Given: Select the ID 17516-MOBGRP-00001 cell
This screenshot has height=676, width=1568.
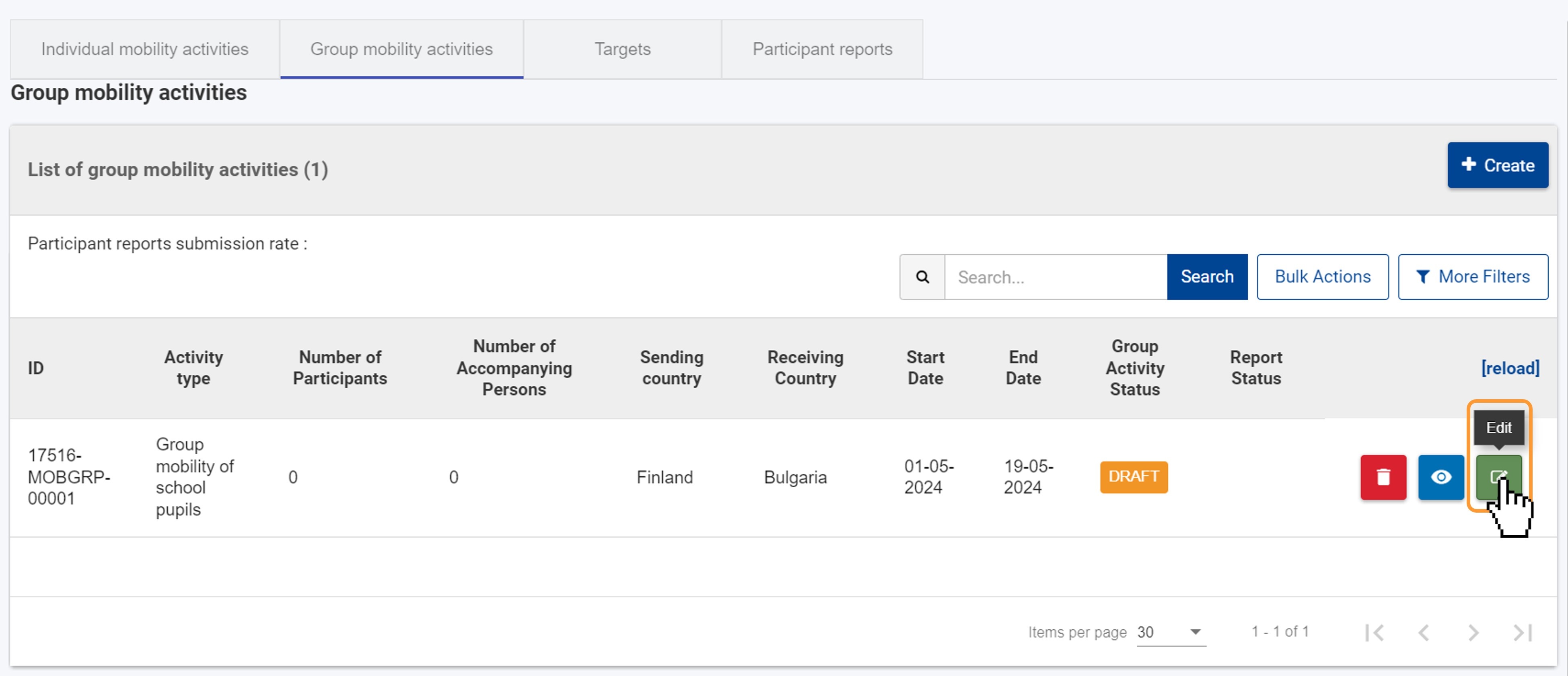Looking at the screenshot, I should tap(70, 477).
